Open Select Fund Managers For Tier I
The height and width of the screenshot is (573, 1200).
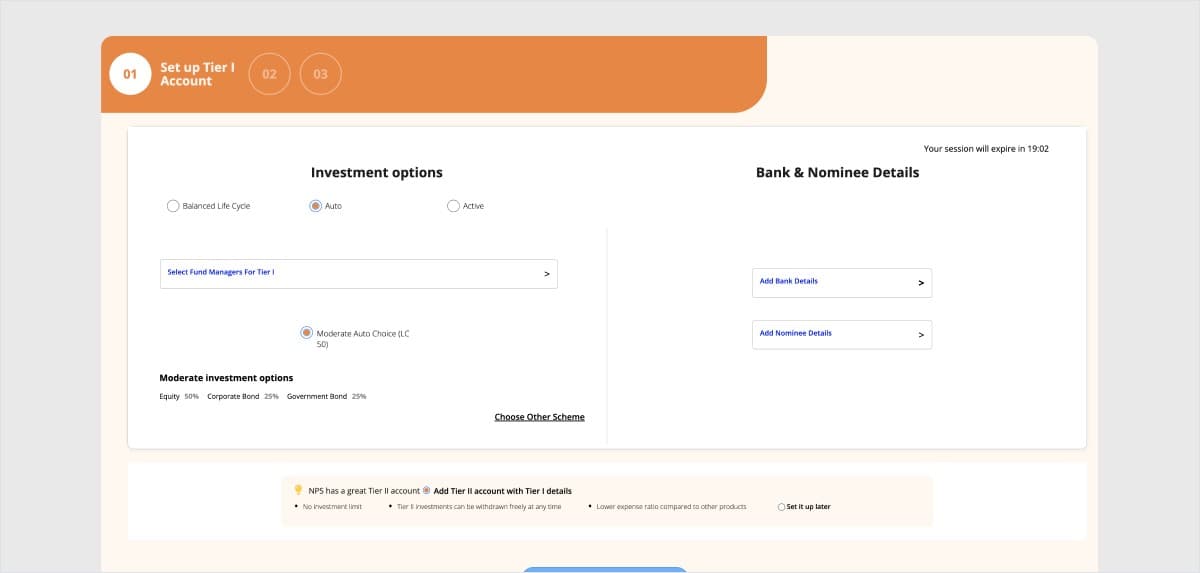(359, 274)
